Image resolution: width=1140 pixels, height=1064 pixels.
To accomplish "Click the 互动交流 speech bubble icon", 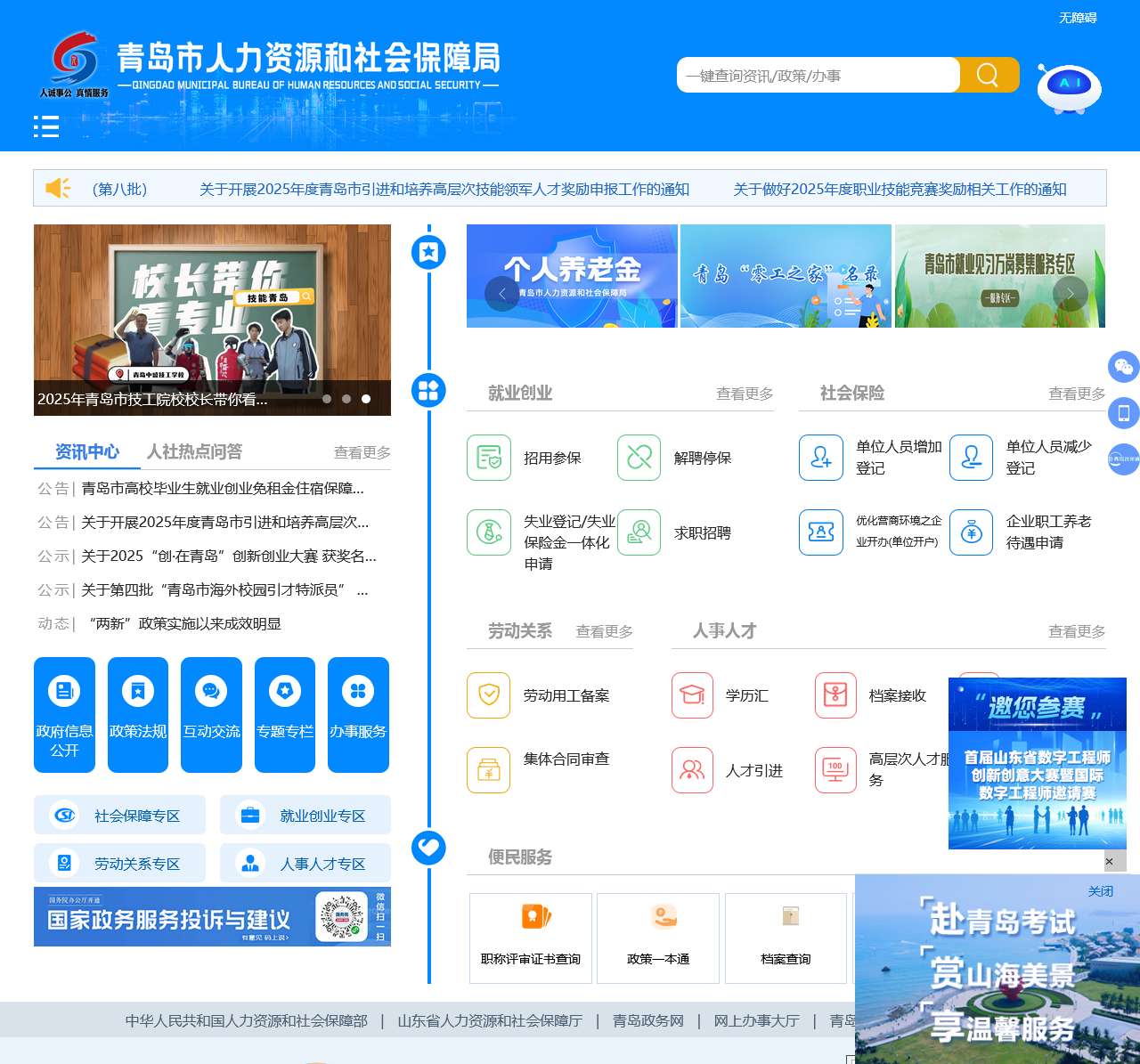I will coord(211,690).
